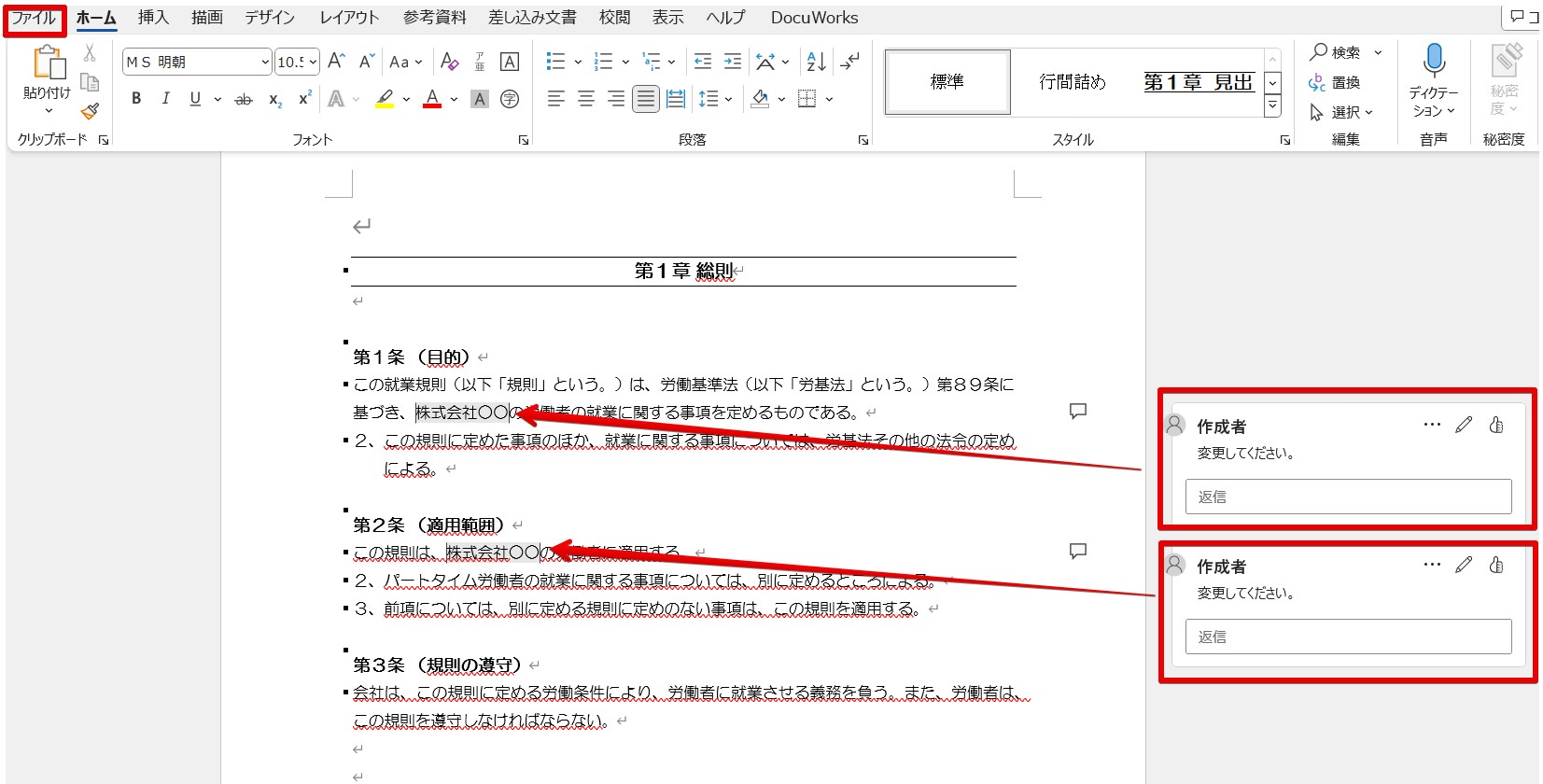
Task: Toggle Bold formatting
Action: (x=136, y=98)
